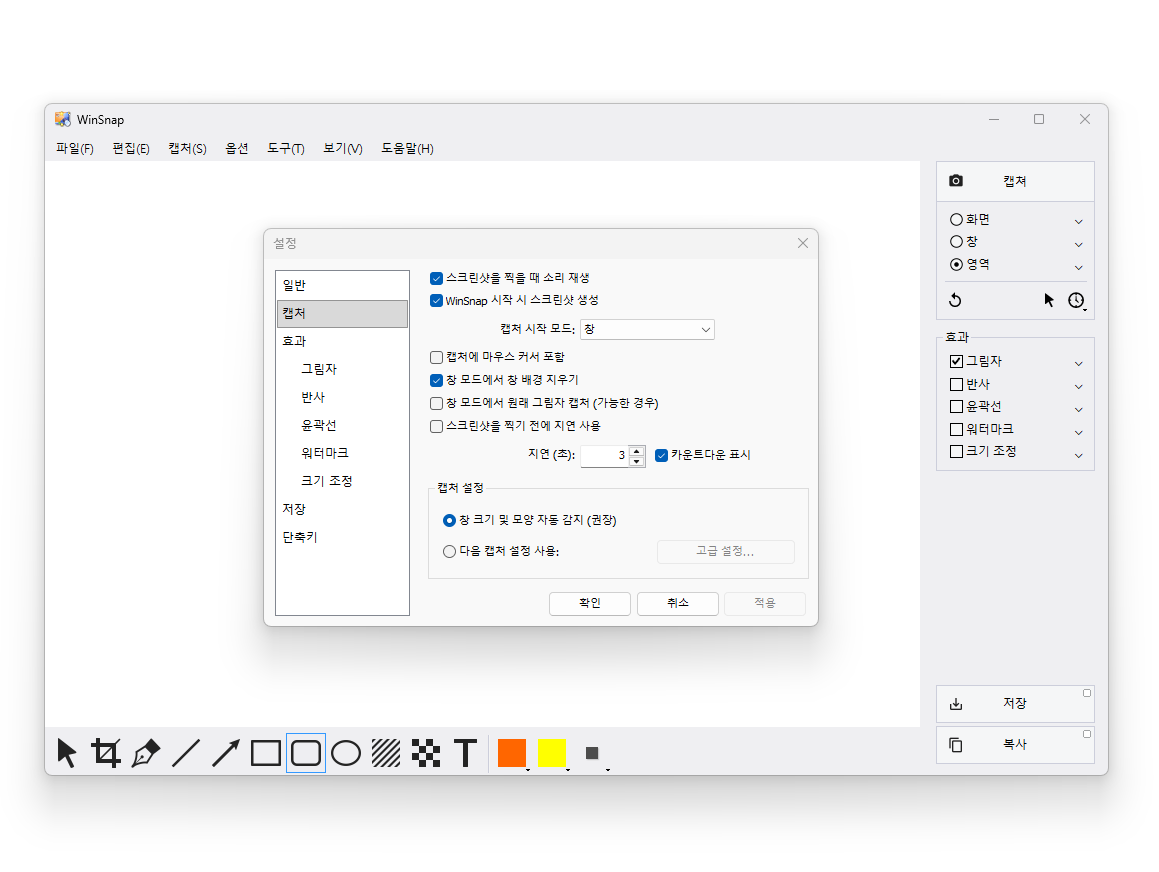Click the 지연 (초) number field
The height and width of the screenshot is (872, 1159).
[x=605, y=456]
